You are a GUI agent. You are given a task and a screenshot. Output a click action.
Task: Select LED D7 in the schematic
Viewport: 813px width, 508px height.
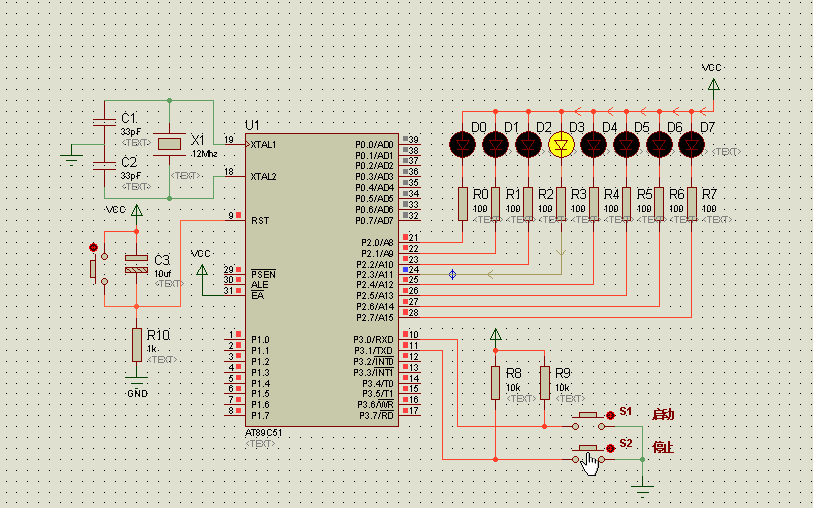pos(692,145)
